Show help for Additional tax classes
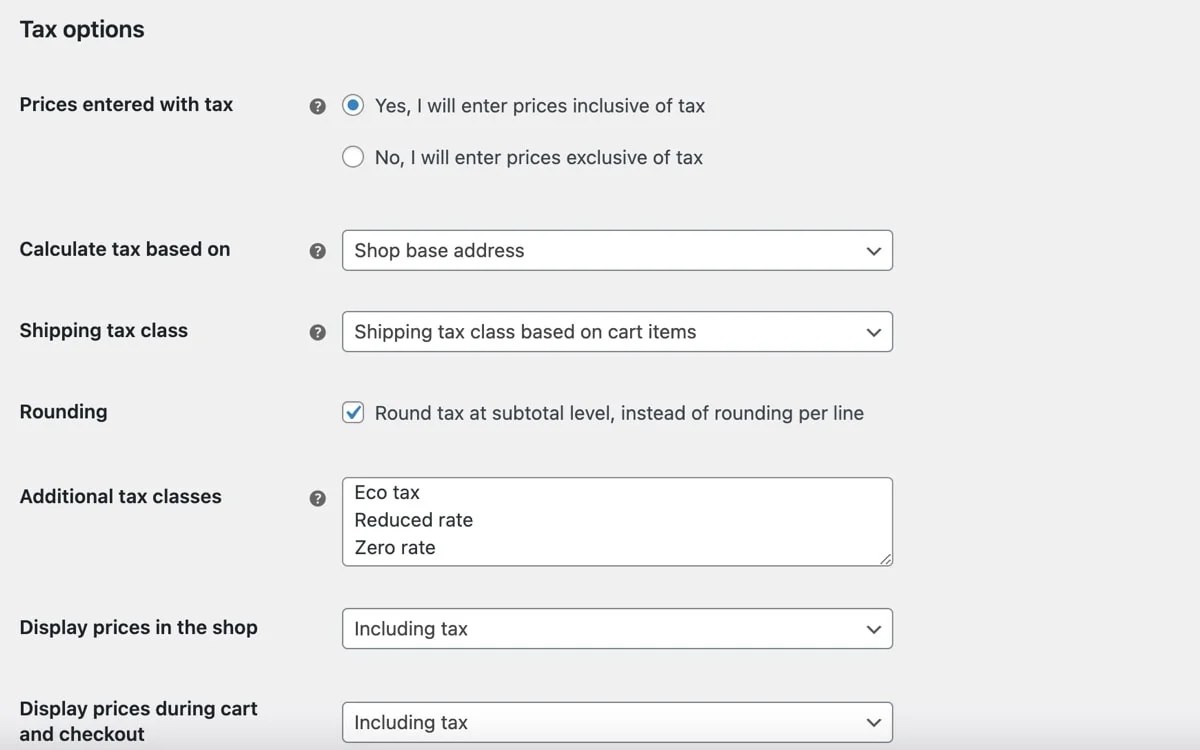Screen dimensions: 1200x750 click(317, 497)
